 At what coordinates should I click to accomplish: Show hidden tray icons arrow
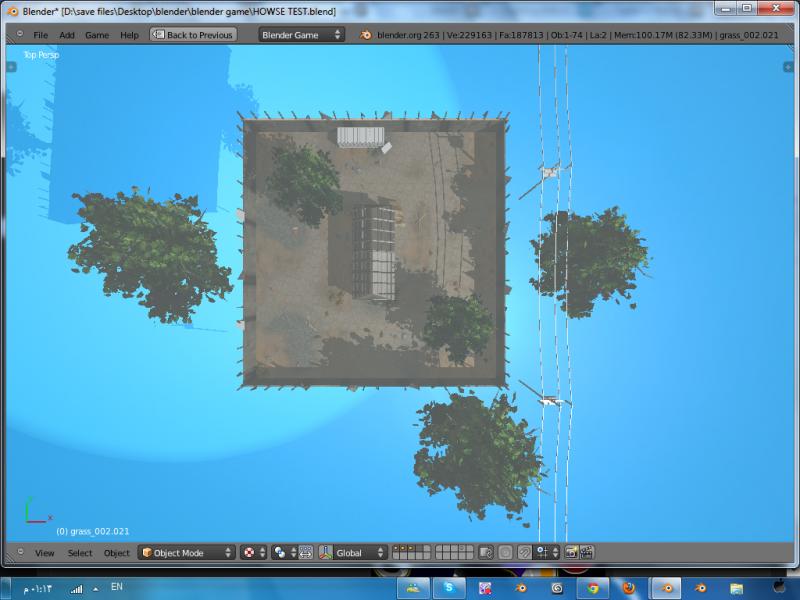point(95,589)
